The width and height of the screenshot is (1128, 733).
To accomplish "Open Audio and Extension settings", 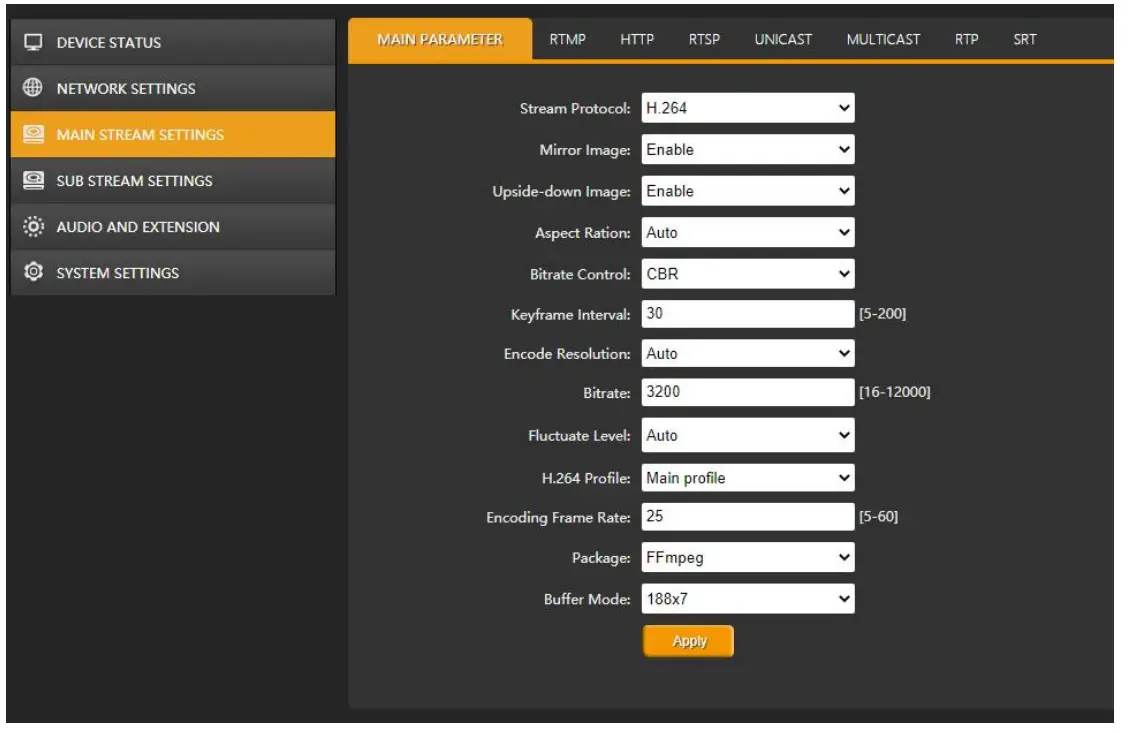I will coord(173,227).
